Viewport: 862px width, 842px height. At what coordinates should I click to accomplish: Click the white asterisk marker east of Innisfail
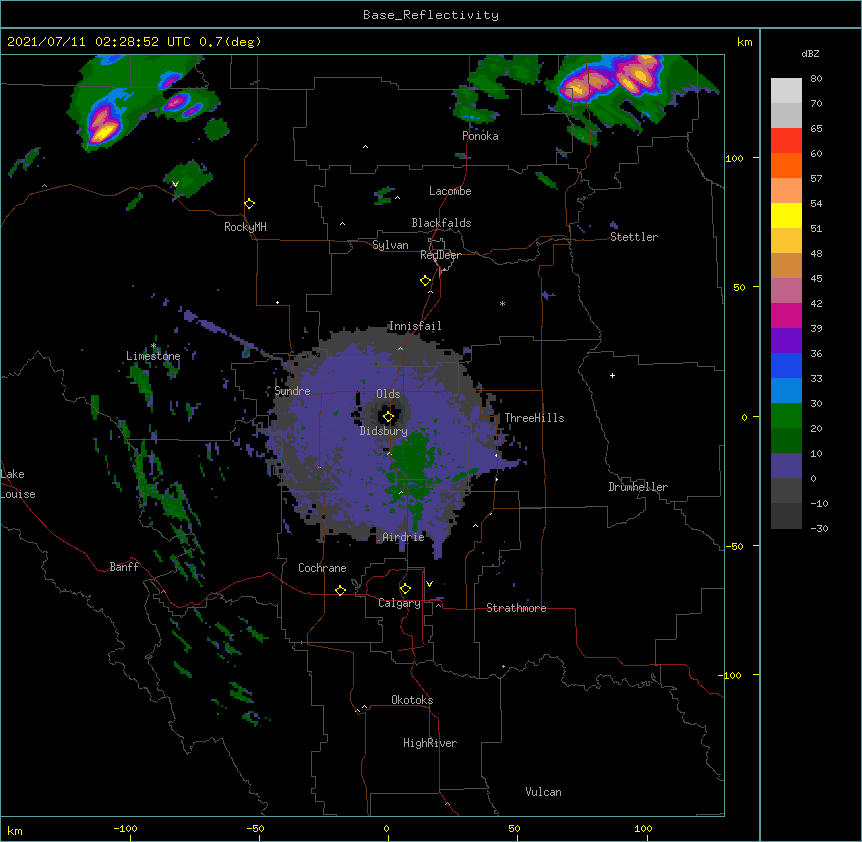point(502,303)
